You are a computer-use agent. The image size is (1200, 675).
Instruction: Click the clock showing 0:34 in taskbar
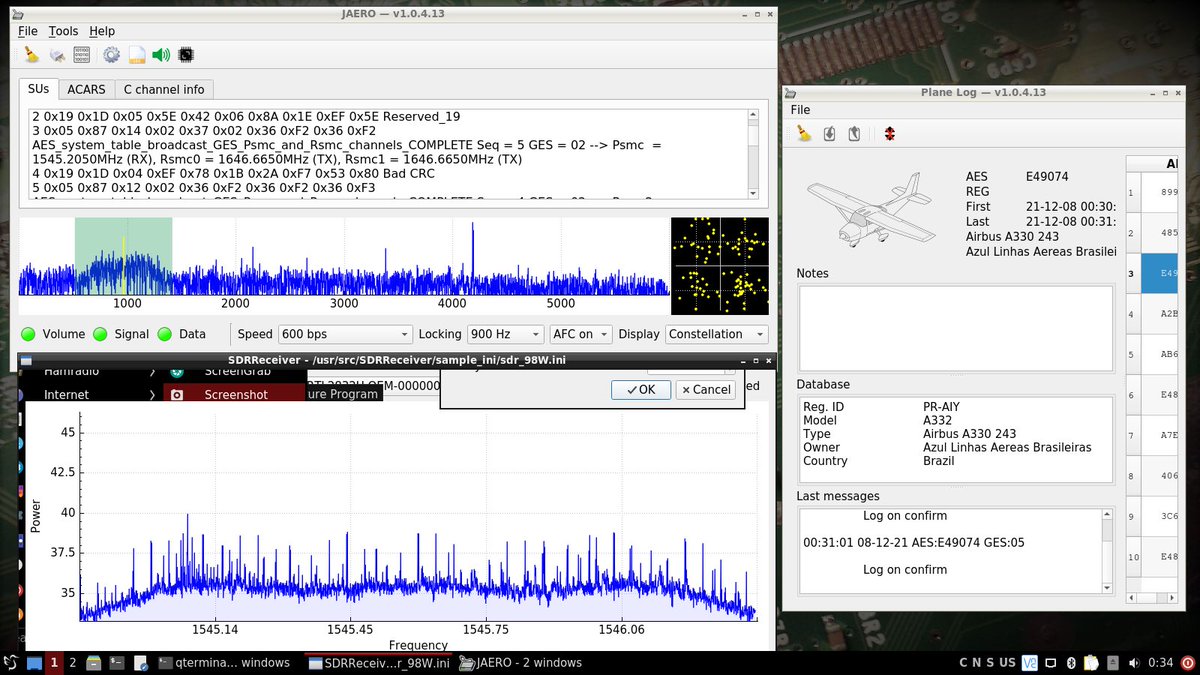[1160, 662]
